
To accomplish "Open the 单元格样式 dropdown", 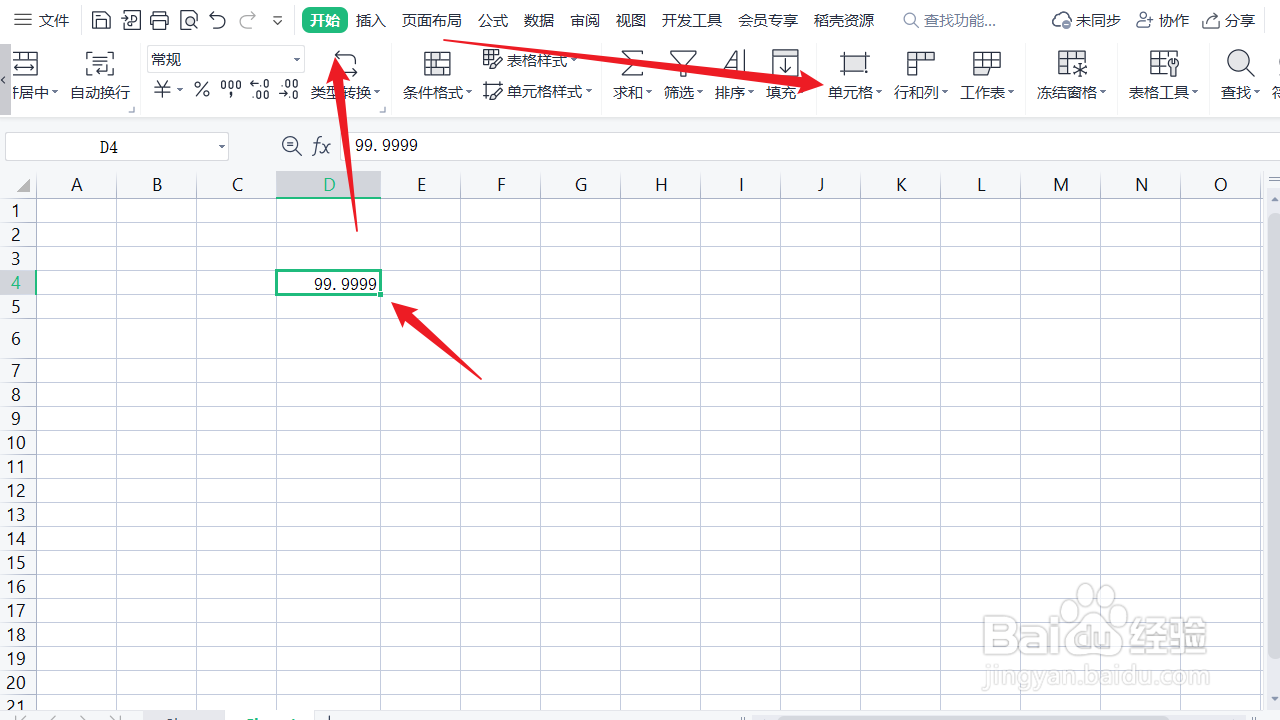I will [x=537, y=91].
